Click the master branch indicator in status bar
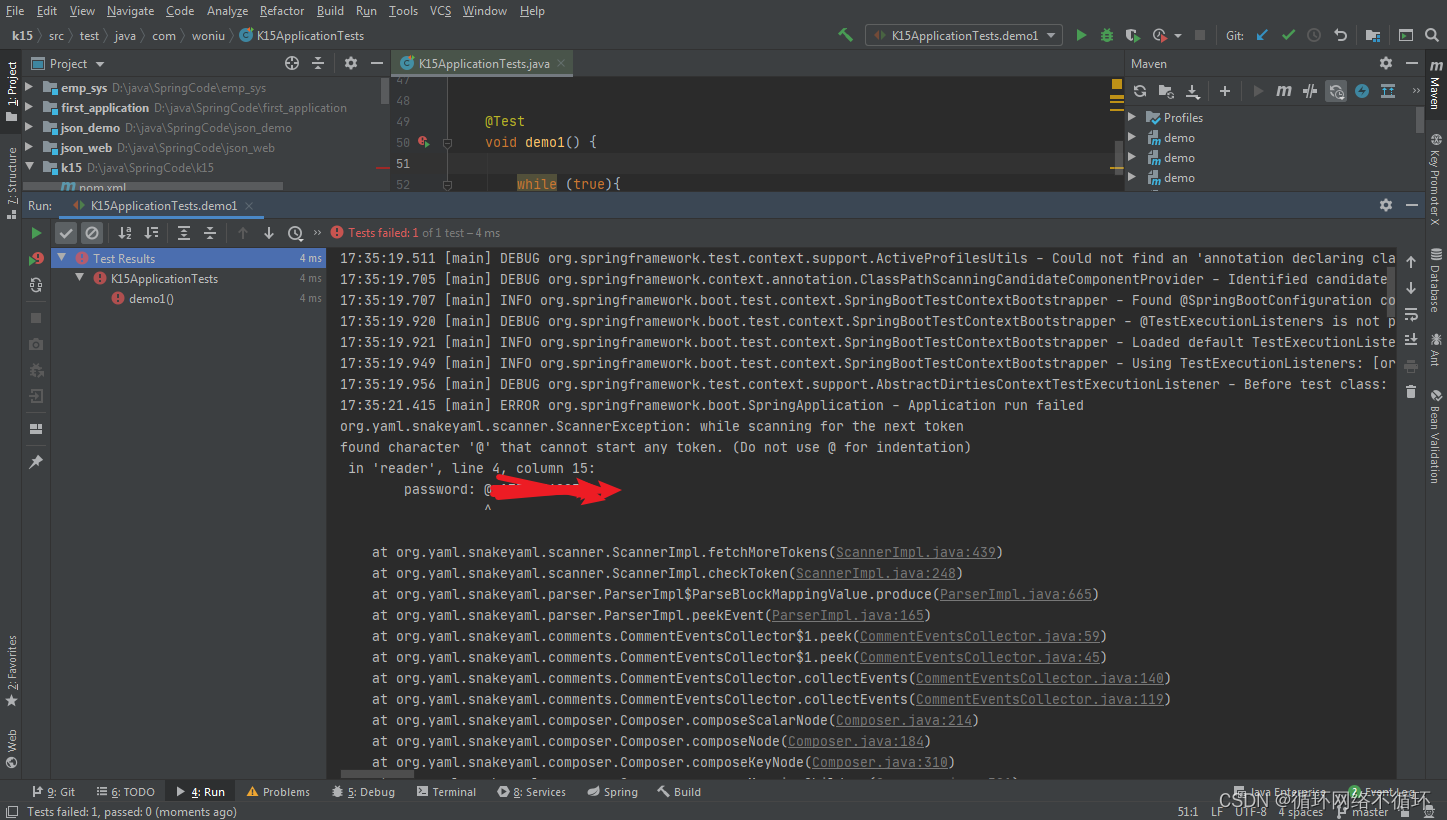Screen dimensions: 1447x820 [x=1371, y=811]
